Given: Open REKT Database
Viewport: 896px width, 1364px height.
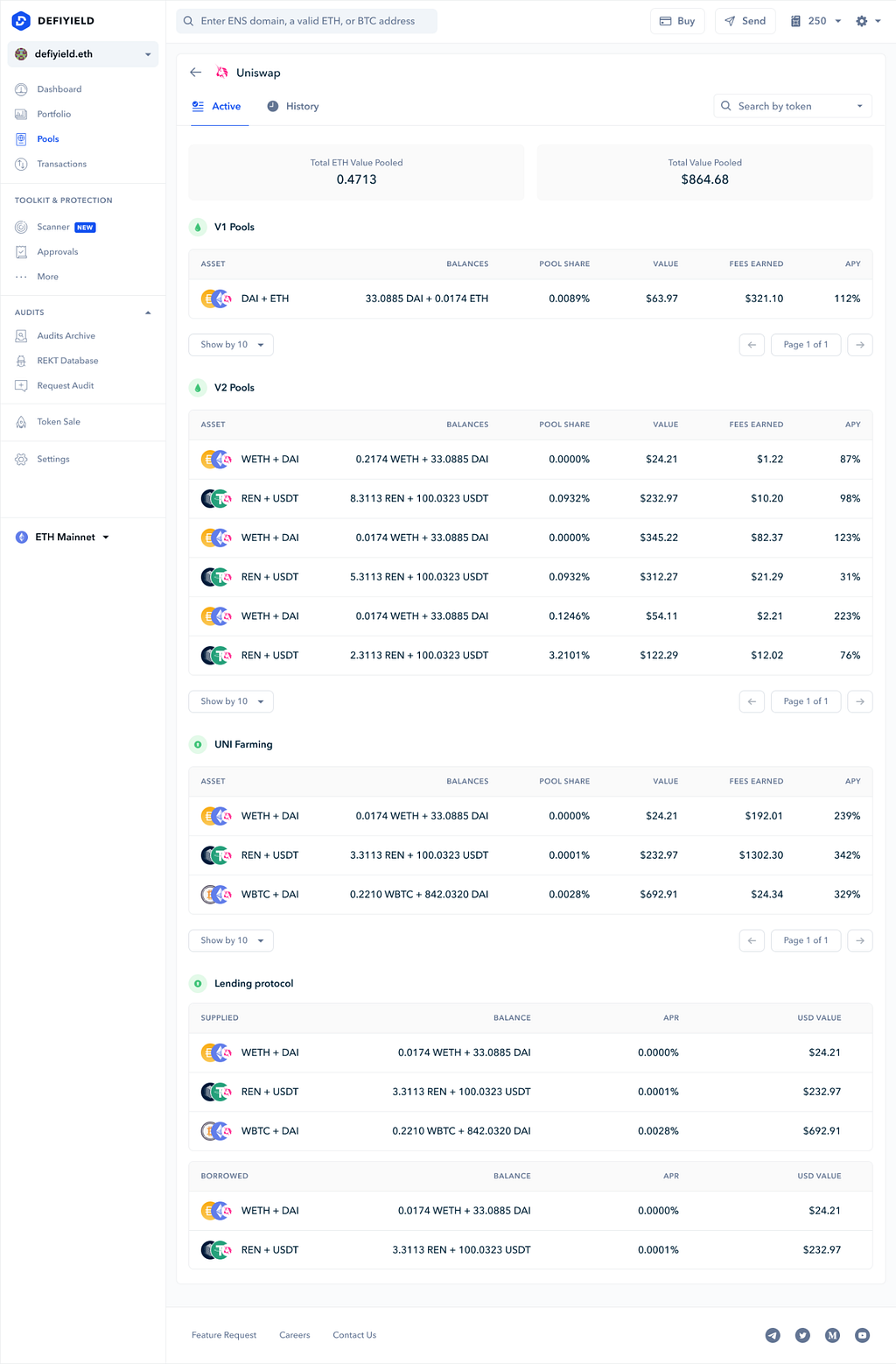Looking at the screenshot, I should coord(67,361).
